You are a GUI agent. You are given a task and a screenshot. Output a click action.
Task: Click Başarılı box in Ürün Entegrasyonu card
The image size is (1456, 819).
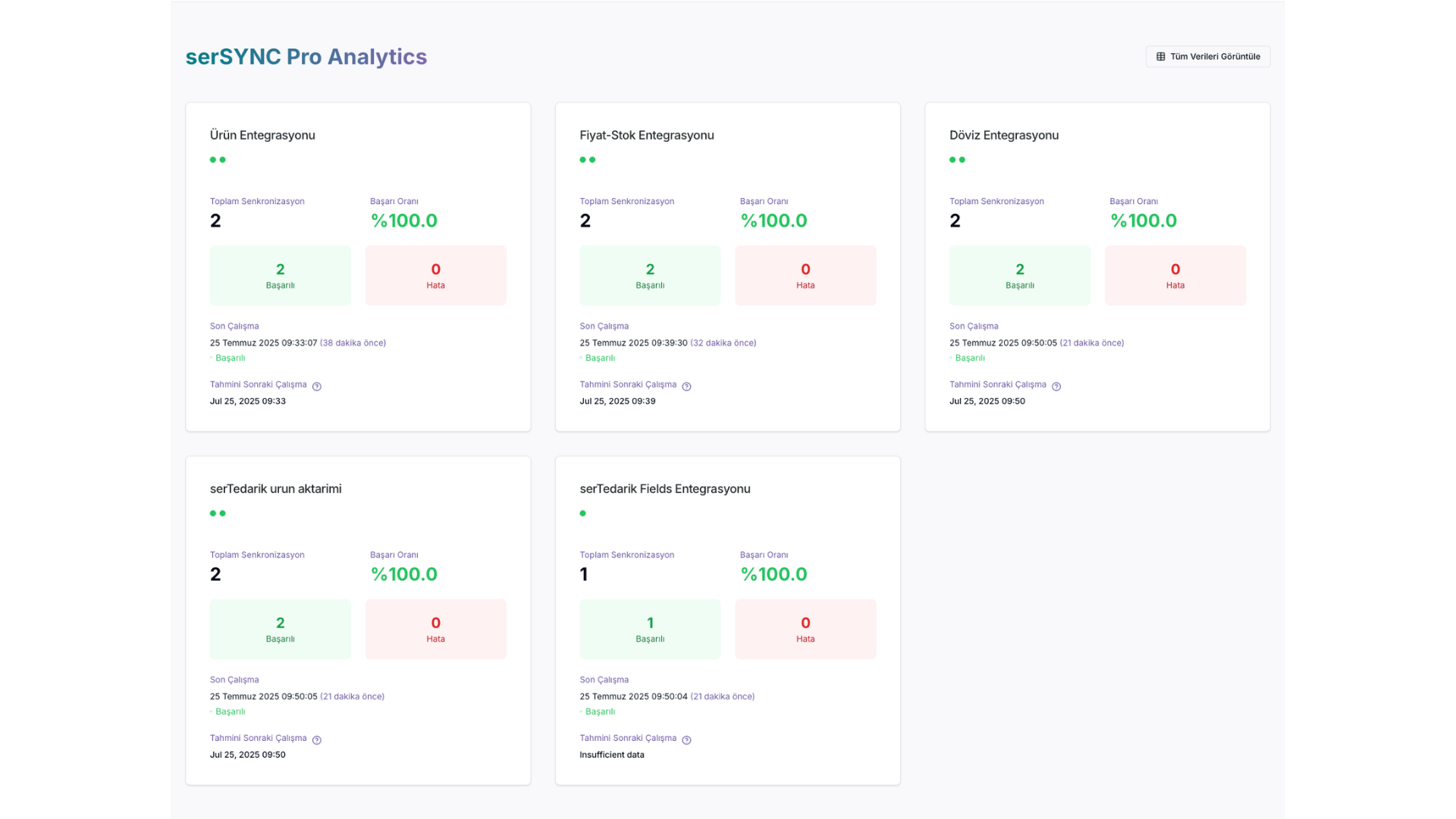click(280, 275)
